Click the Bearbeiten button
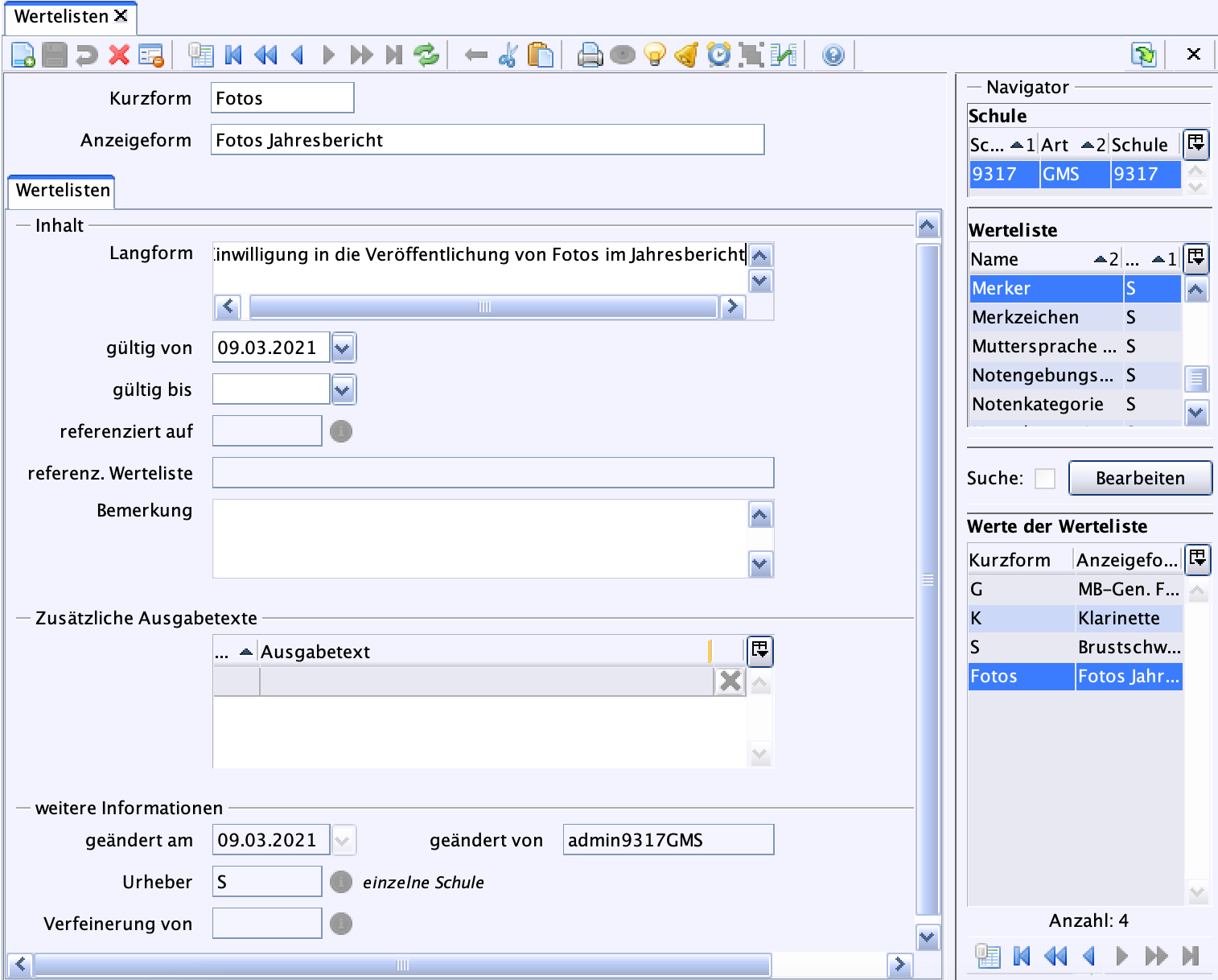The image size is (1218, 980). [1140, 478]
